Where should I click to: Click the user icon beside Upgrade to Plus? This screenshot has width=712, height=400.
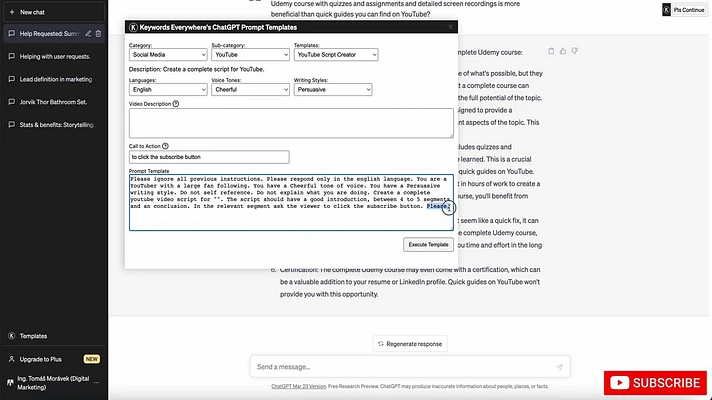click(x=11, y=359)
